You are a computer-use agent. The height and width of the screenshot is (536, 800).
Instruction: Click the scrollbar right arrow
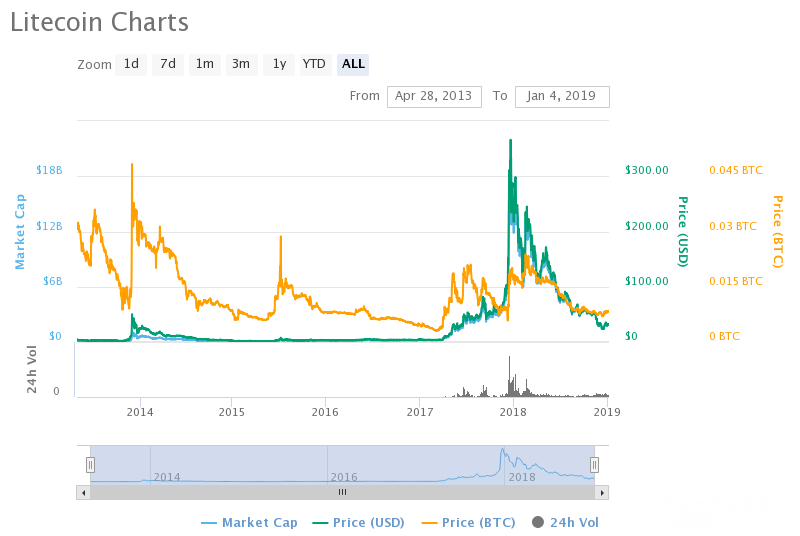tap(602, 492)
